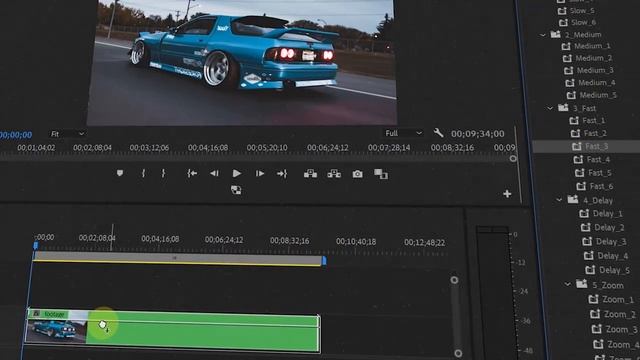Open the Fit zoom level dropdown

click(x=67, y=134)
